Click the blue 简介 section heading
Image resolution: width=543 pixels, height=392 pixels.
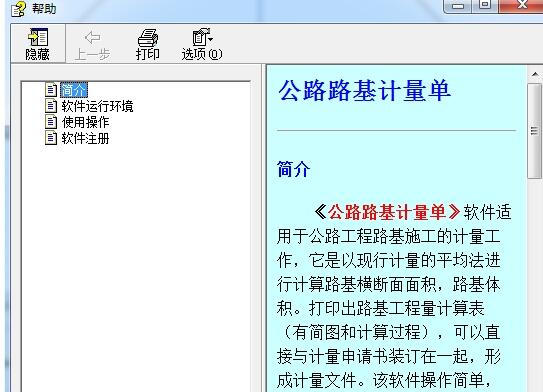coord(294,169)
